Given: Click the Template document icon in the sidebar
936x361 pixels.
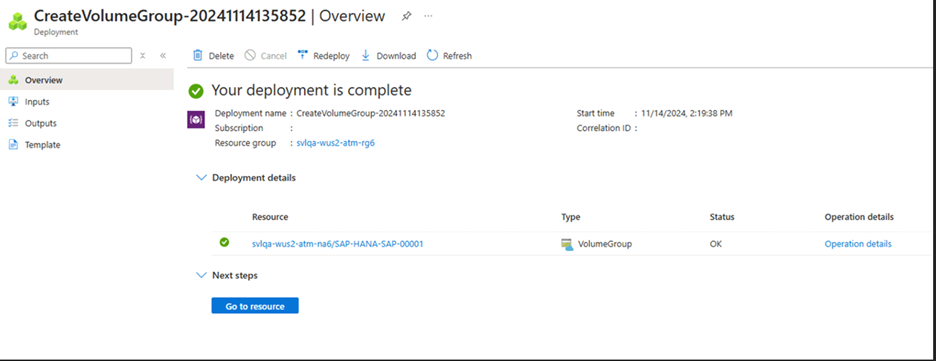Looking at the screenshot, I should coord(13,144).
